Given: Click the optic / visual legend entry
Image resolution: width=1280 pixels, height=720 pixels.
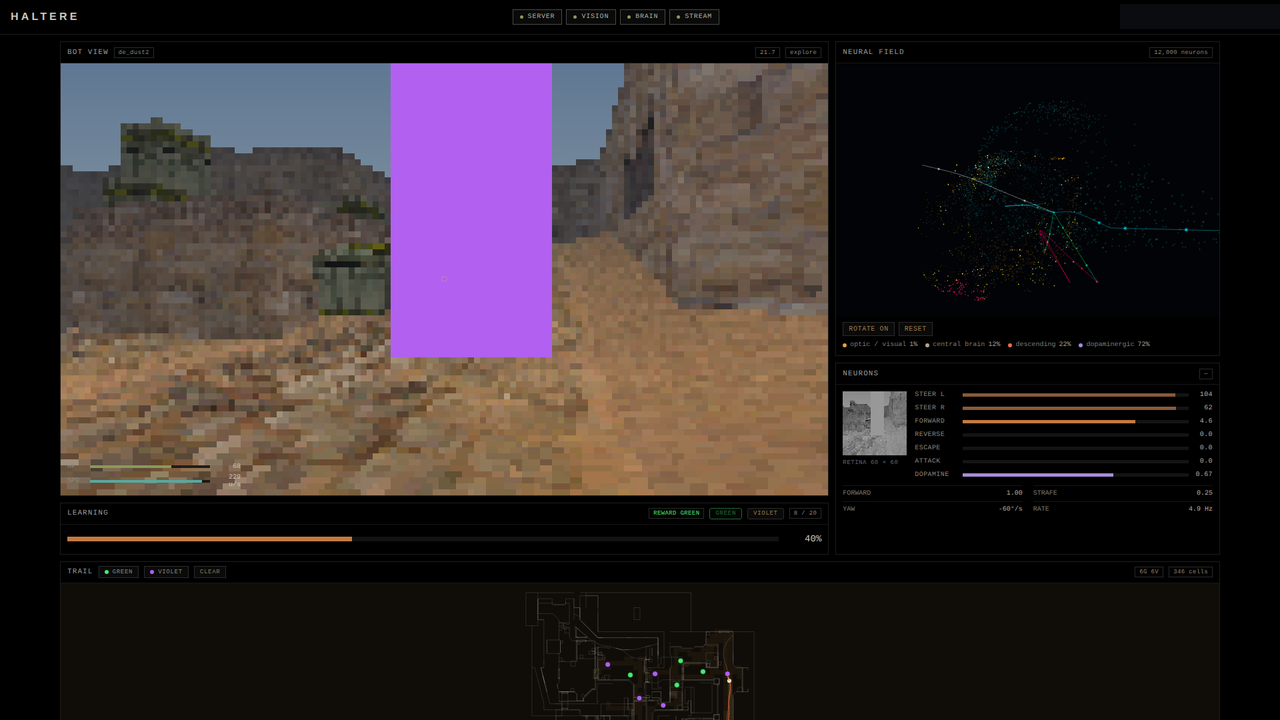Looking at the screenshot, I should click(880, 344).
